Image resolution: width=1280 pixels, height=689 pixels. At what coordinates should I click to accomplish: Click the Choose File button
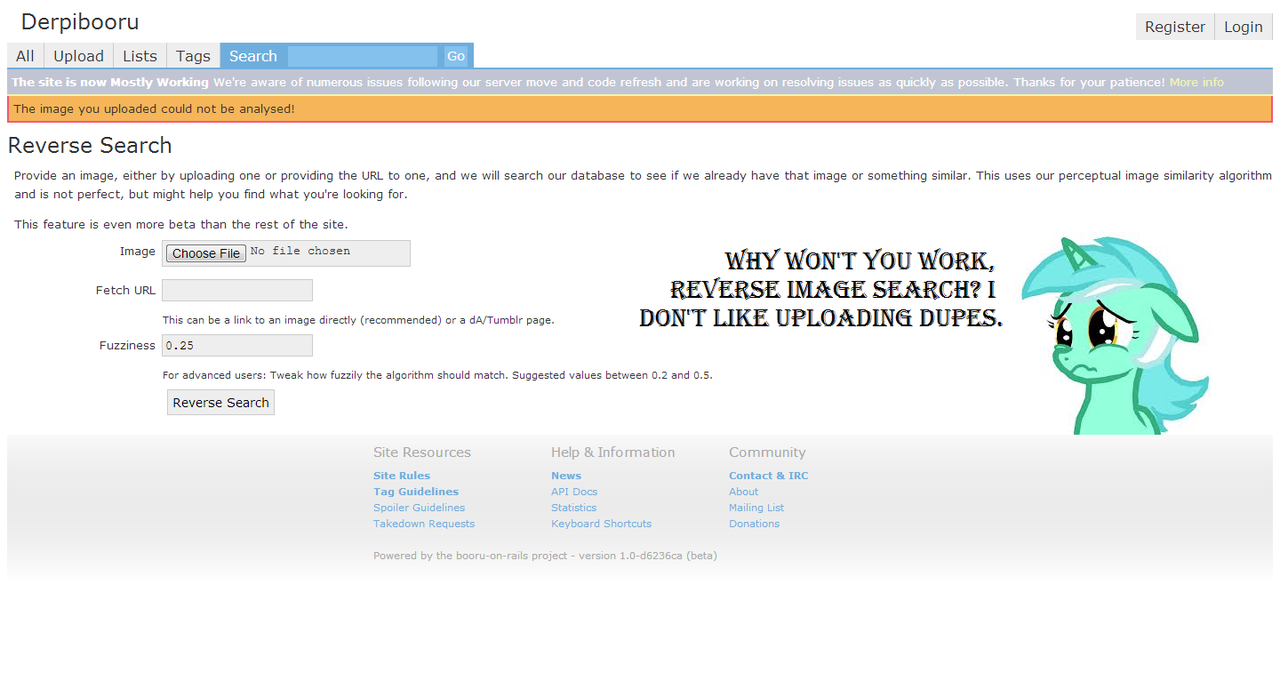[x=206, y=253]
